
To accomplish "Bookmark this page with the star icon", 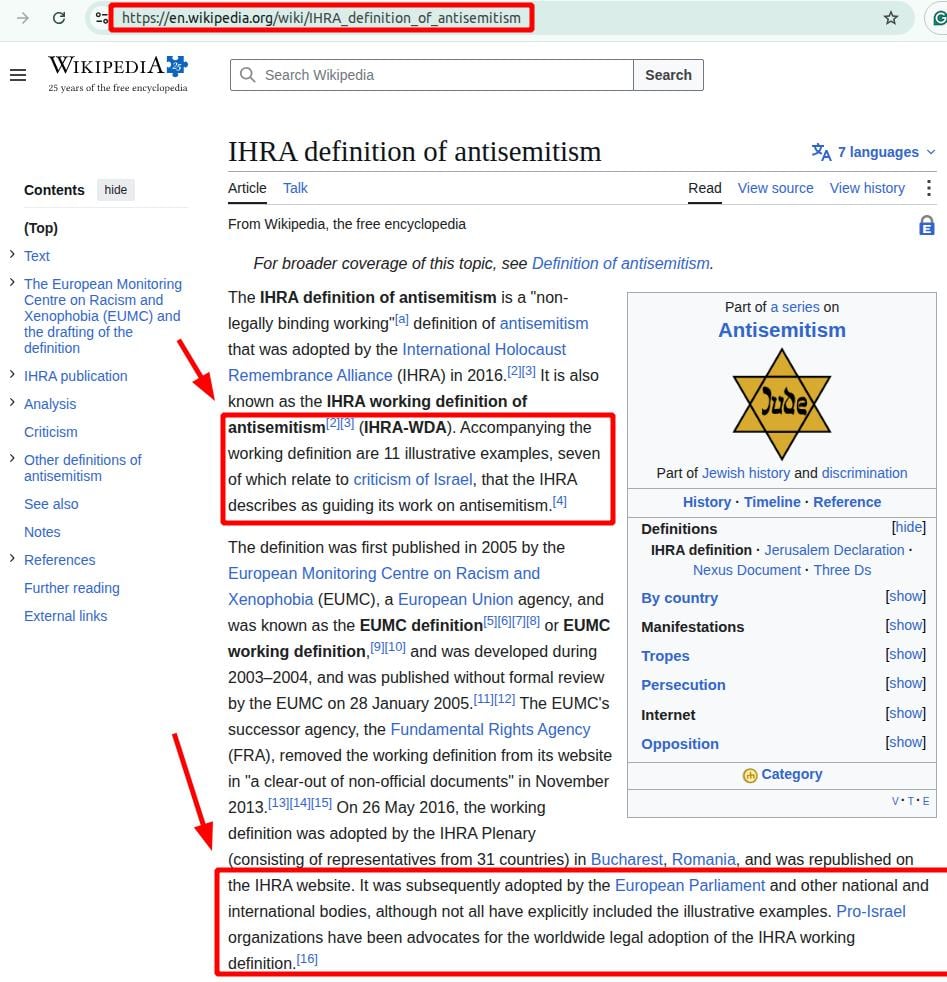I will pyautogui.click(x=891, y=18).
